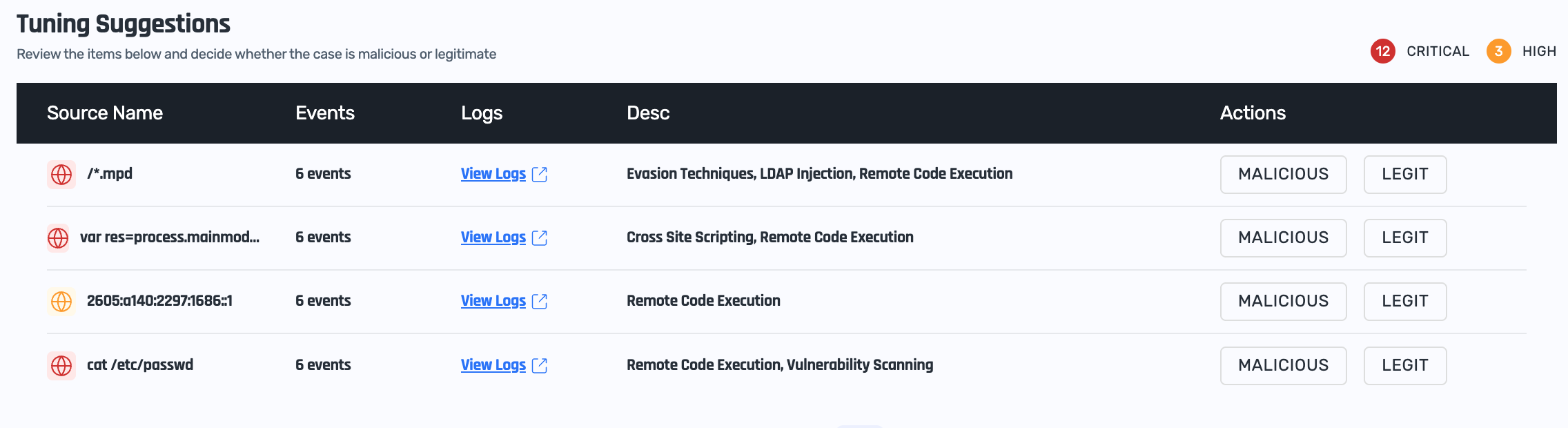Mark /*.mpd as MALICIOUS

[x=1283, y=175]
